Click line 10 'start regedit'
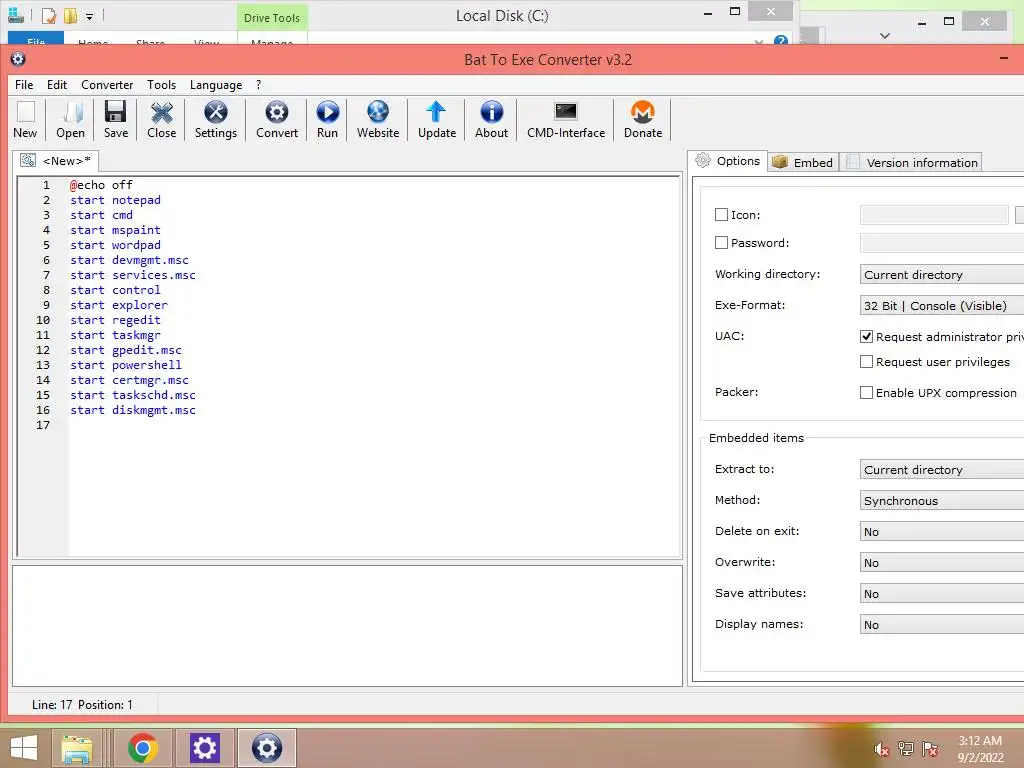 pyautogui.click(x=116, y=320)
